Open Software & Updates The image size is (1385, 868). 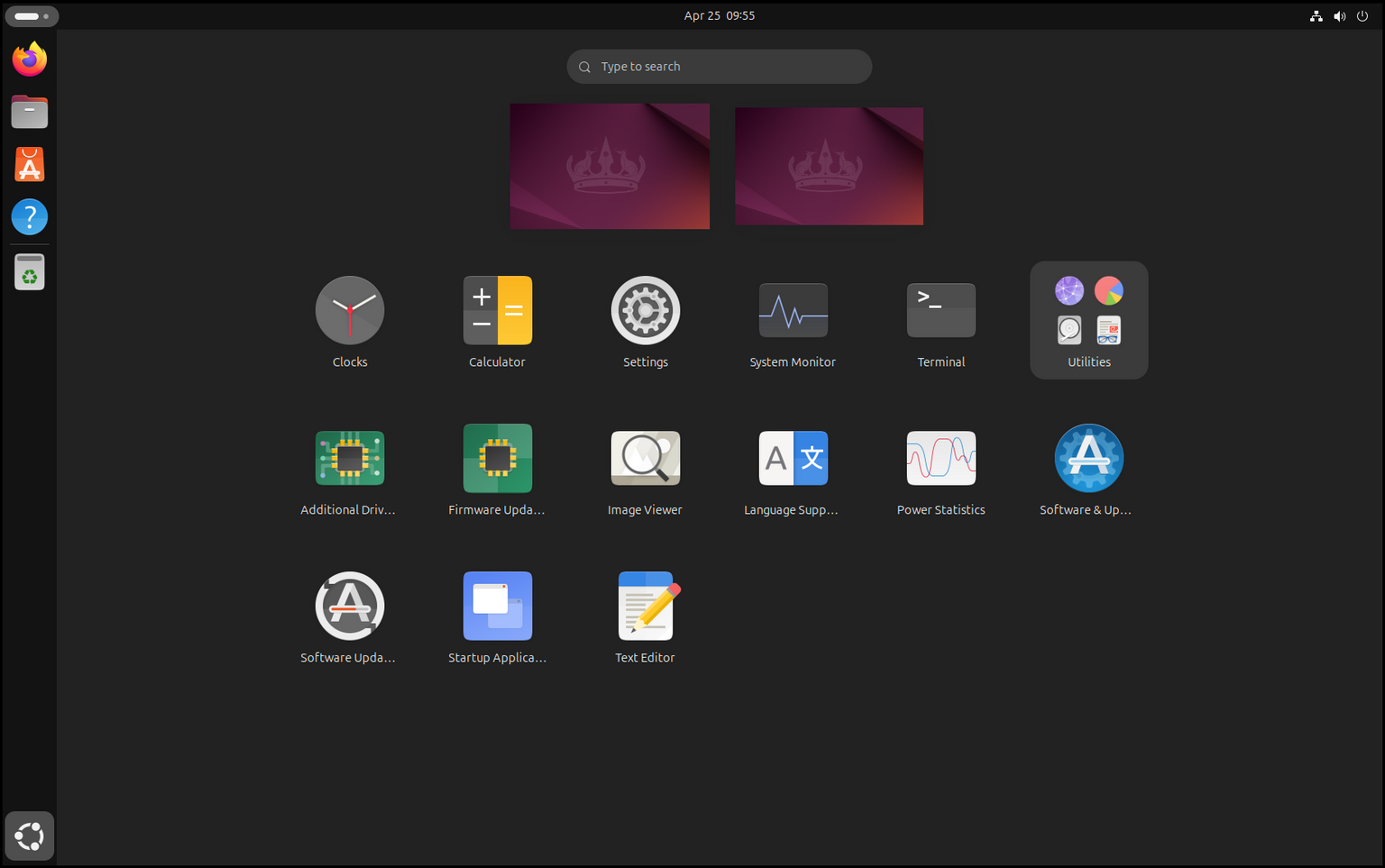pyautogui.click(x=1088, y=459)
